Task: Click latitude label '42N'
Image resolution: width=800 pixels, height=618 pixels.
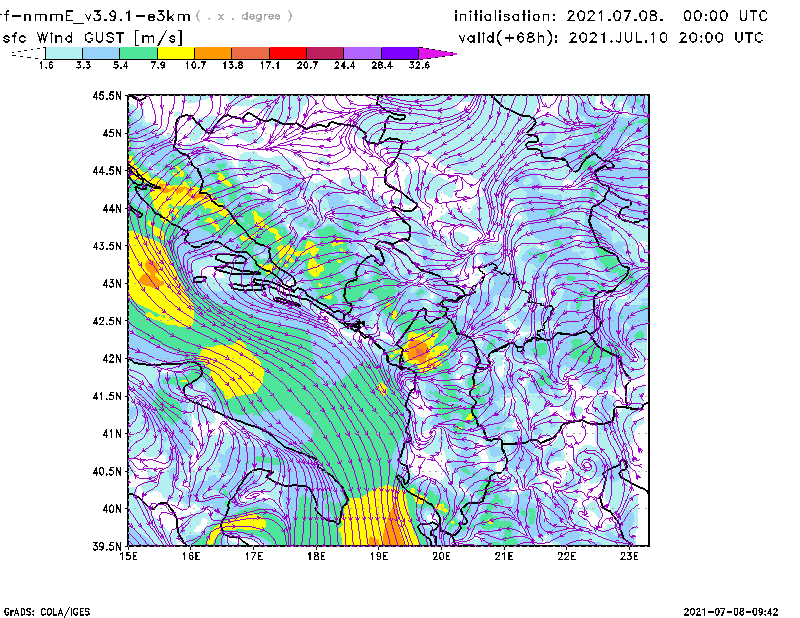Action: 112,358
